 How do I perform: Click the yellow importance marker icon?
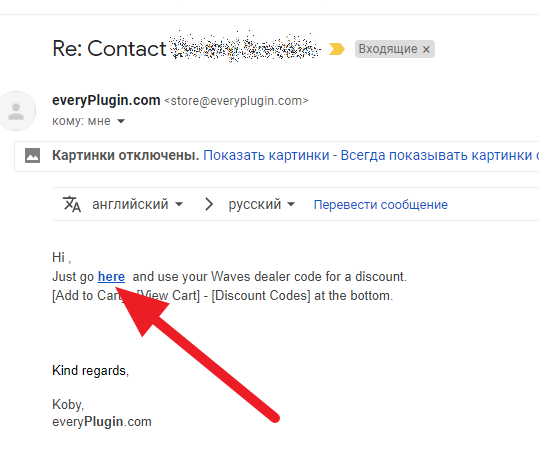(337, 49)
